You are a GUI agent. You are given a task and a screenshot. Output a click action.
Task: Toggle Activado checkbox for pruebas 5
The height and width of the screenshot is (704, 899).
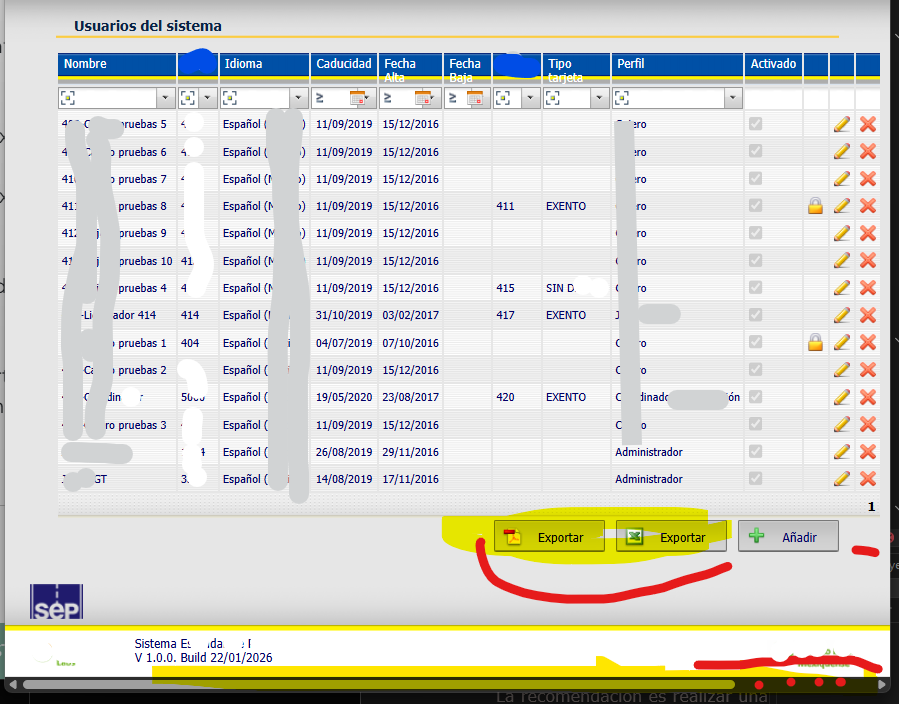[x=755, y=124]
